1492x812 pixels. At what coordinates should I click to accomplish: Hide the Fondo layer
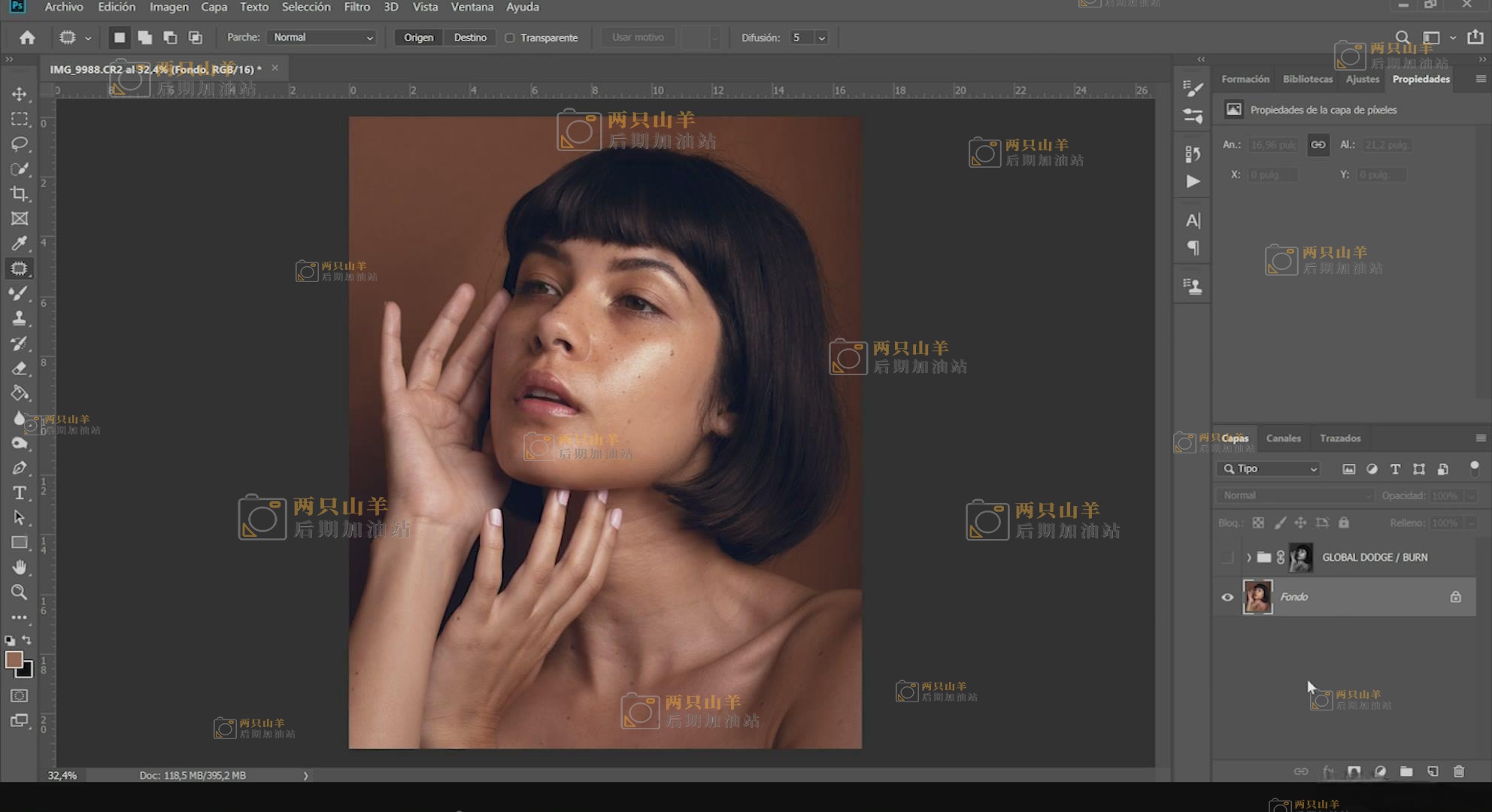click(1227, 597)
